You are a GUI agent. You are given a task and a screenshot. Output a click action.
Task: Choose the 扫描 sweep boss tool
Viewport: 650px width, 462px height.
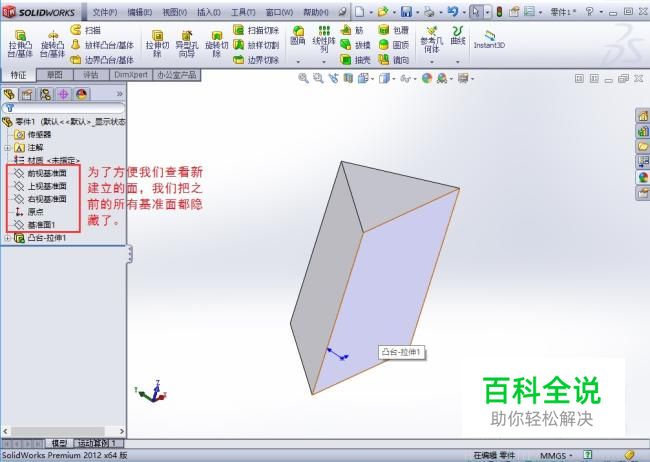tap(85, 30)
